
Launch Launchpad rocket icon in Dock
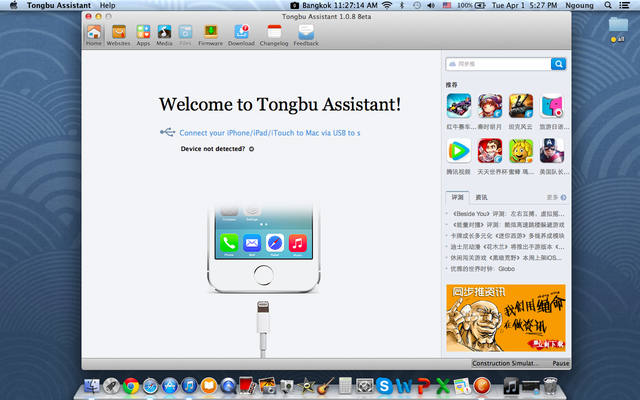(111, 386)
